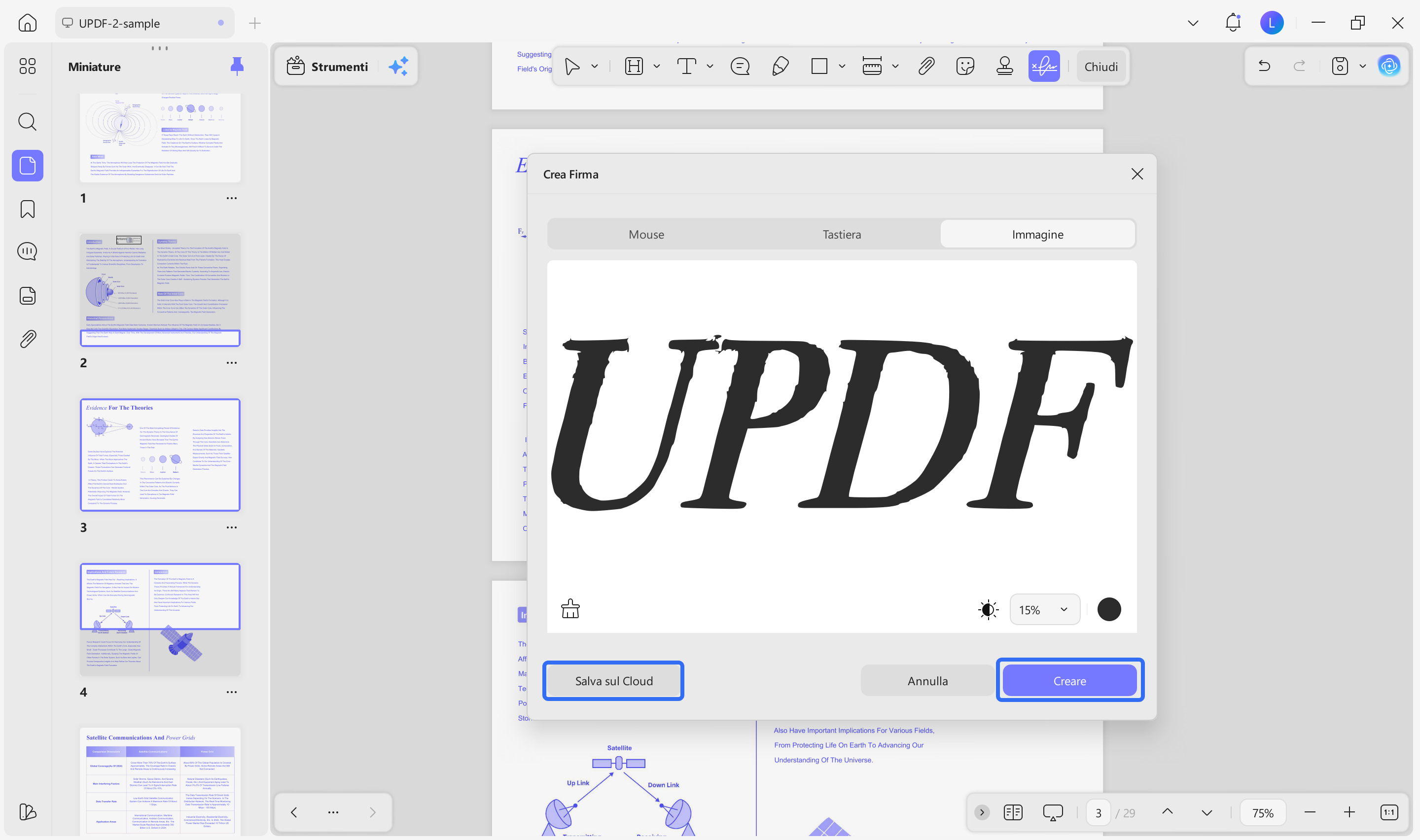Select the Immagine signature tab

tap(1037, 234)
